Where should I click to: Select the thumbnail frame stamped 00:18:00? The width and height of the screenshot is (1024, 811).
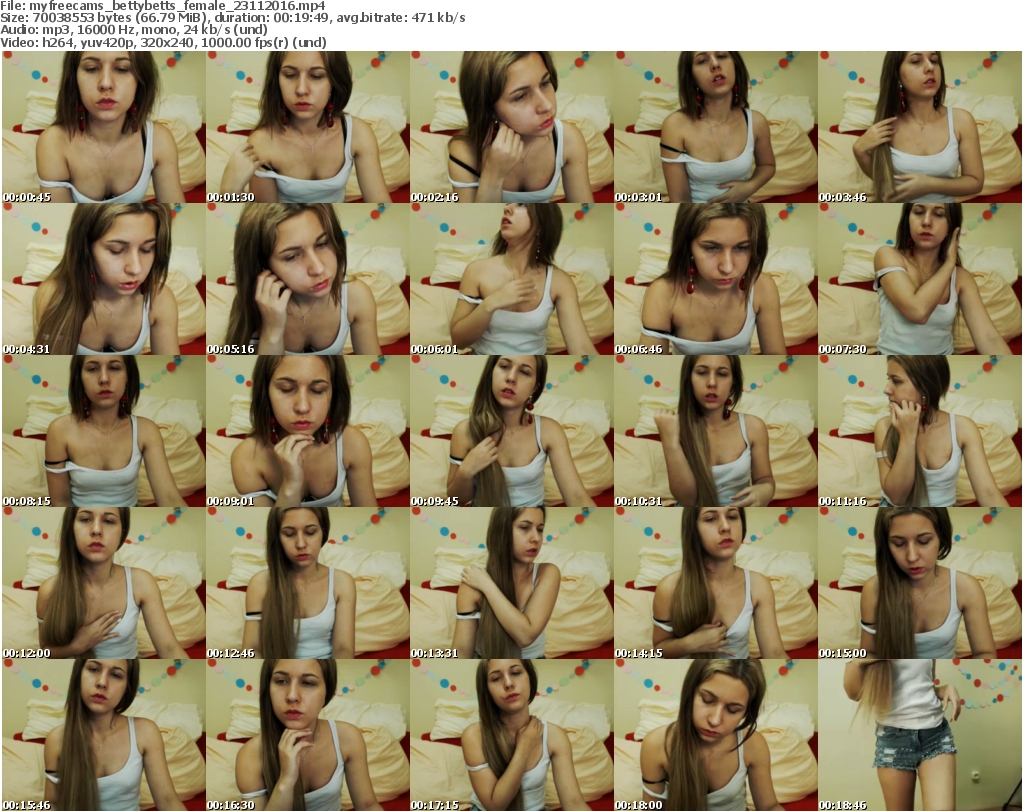[715, 735]
